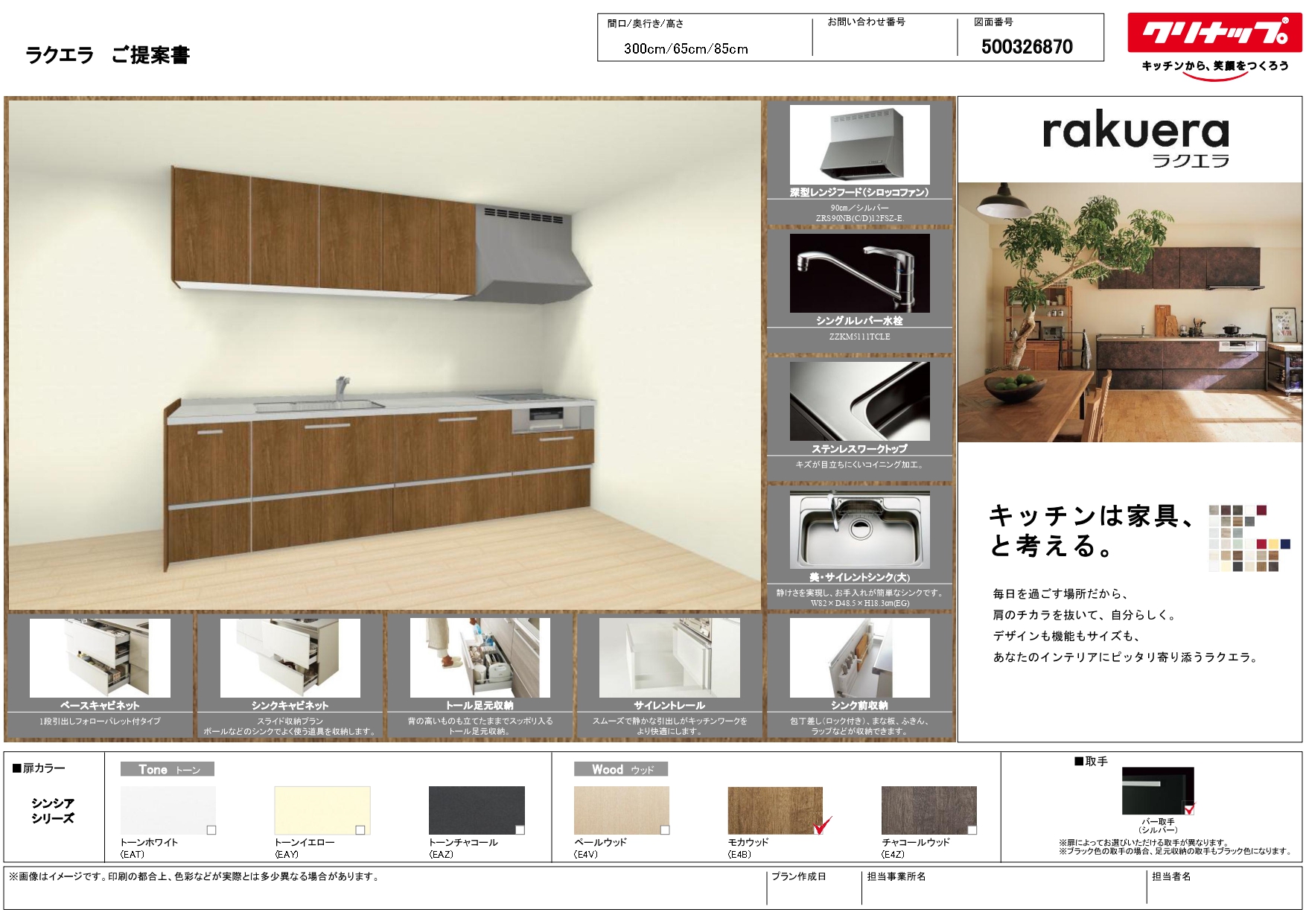Click the drawing number 500326870

[1027, 47]
